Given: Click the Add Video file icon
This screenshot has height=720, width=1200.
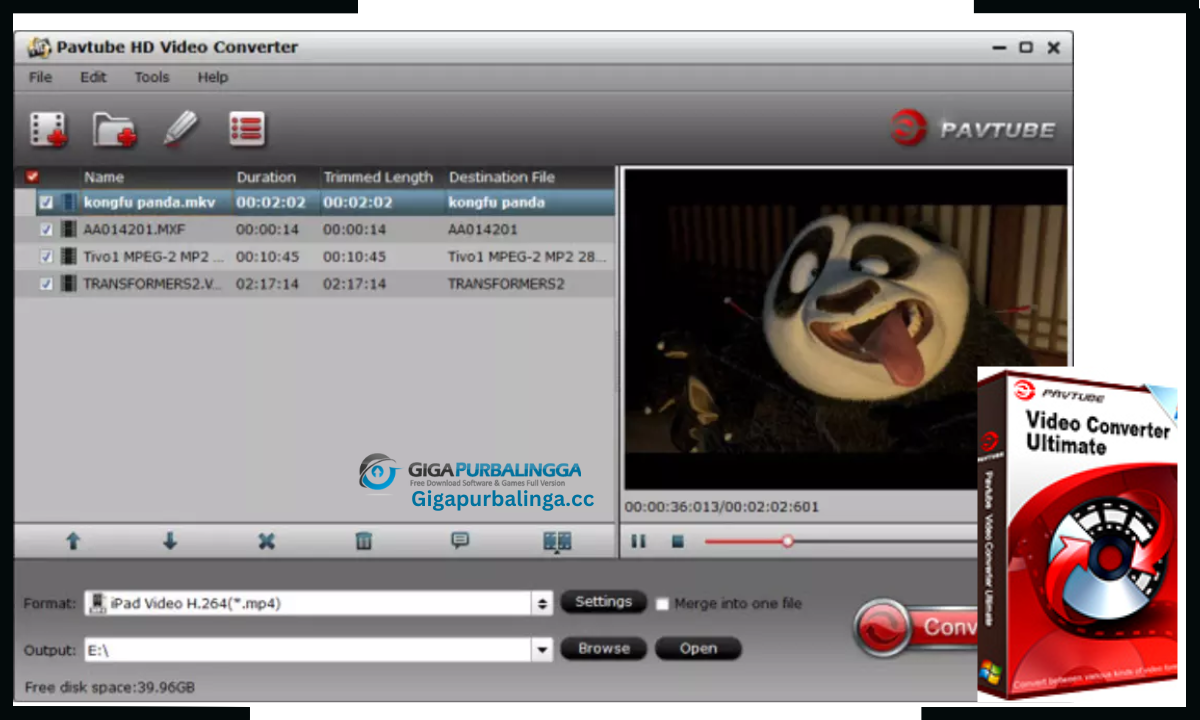Looking at the screenshot, I should [x=48, y=130].
